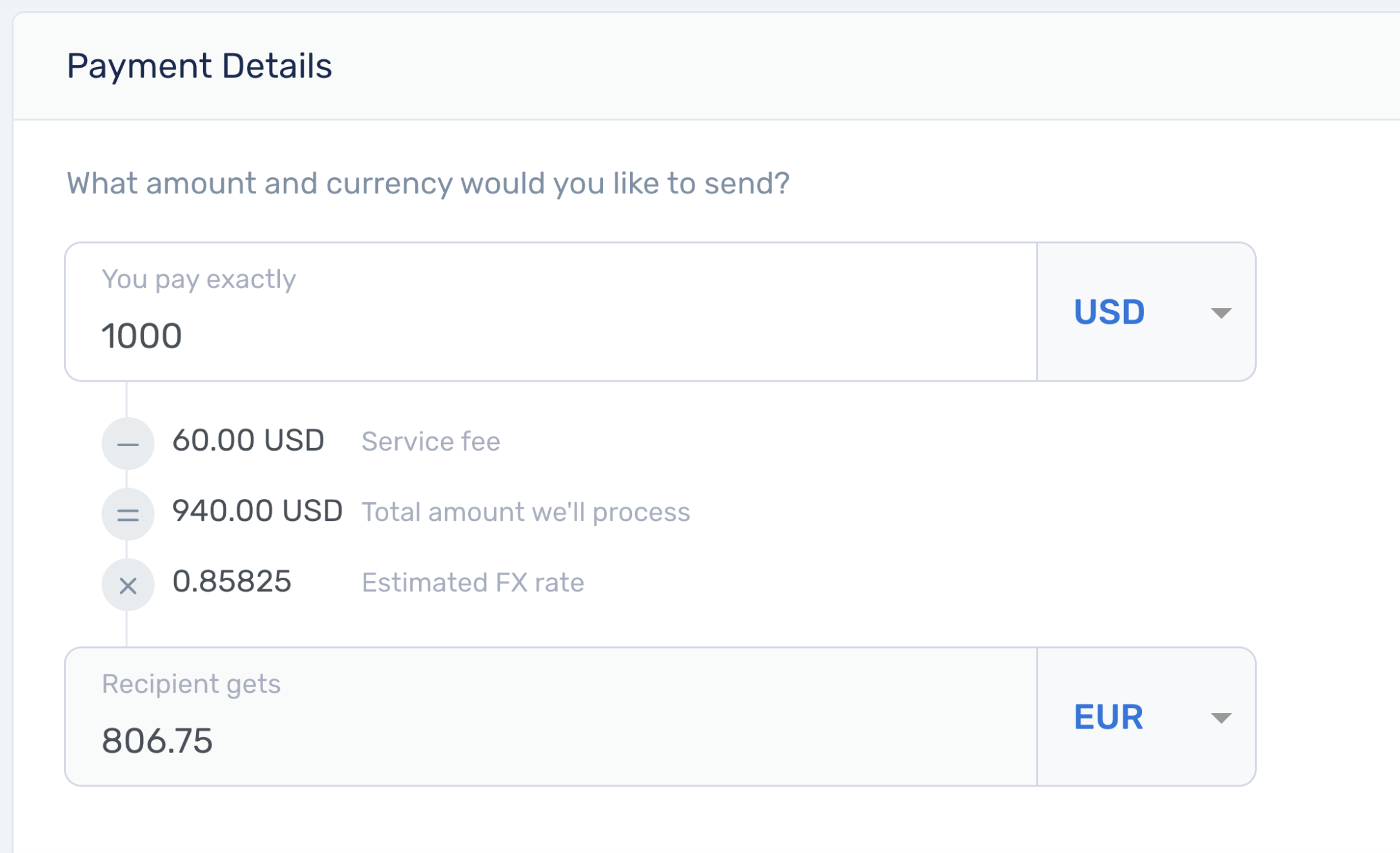Screen dimensions: 1400x853
Task: Open the EUR currency dropdown
Action: pyautogui.click(x=1222, y=718)
